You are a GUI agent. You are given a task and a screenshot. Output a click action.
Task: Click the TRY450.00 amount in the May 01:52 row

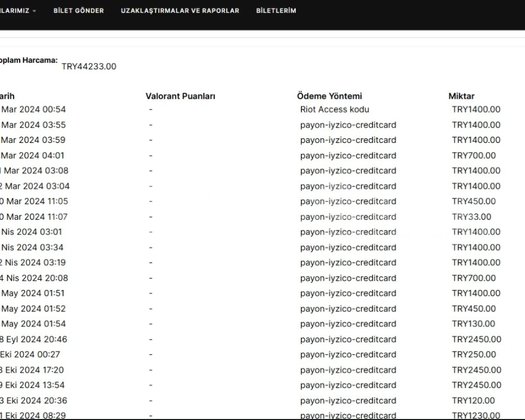(474, 309)
